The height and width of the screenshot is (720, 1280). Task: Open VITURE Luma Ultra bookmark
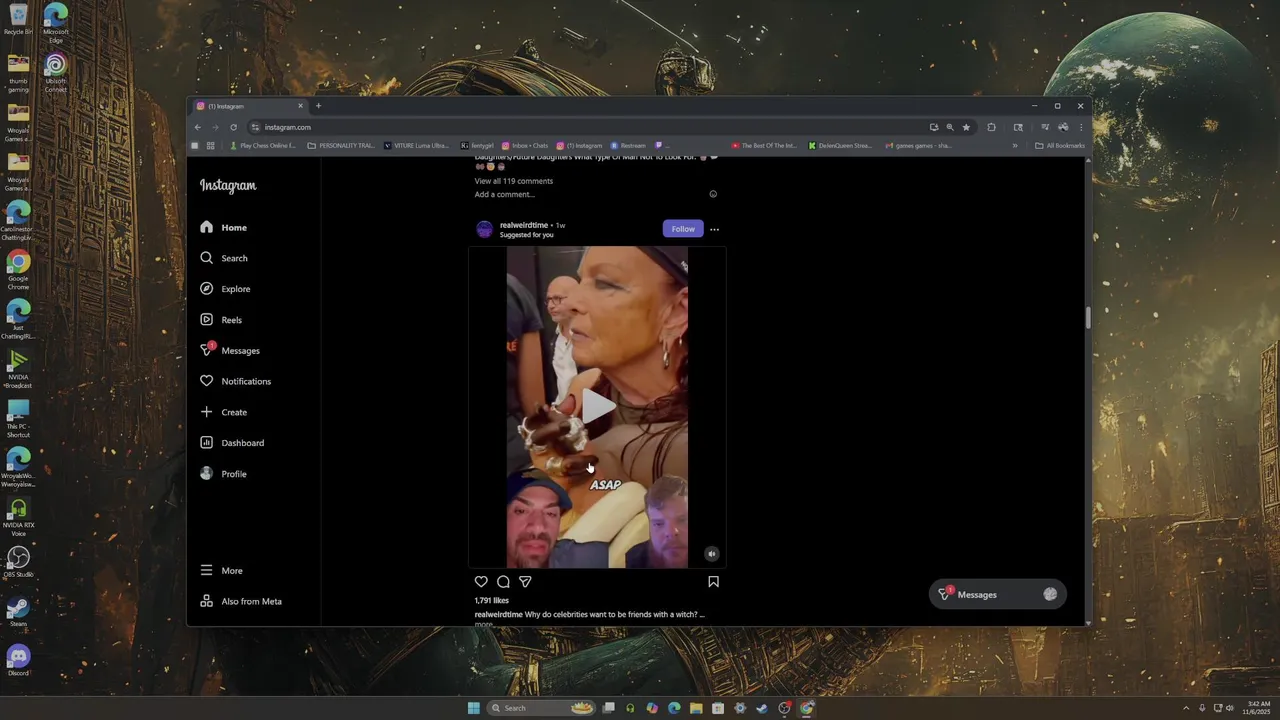click(417, 146)
